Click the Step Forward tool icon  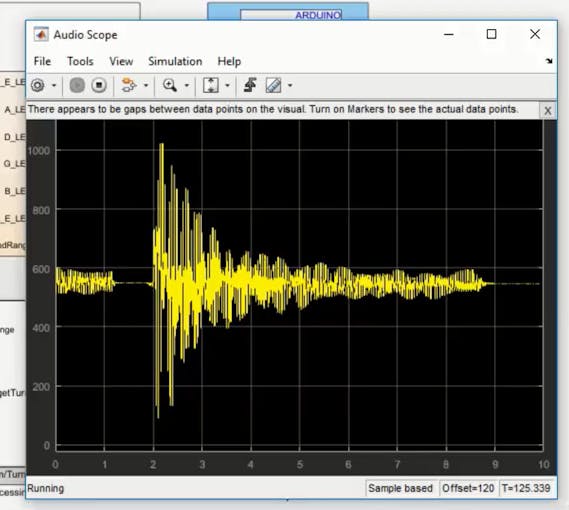128,85
